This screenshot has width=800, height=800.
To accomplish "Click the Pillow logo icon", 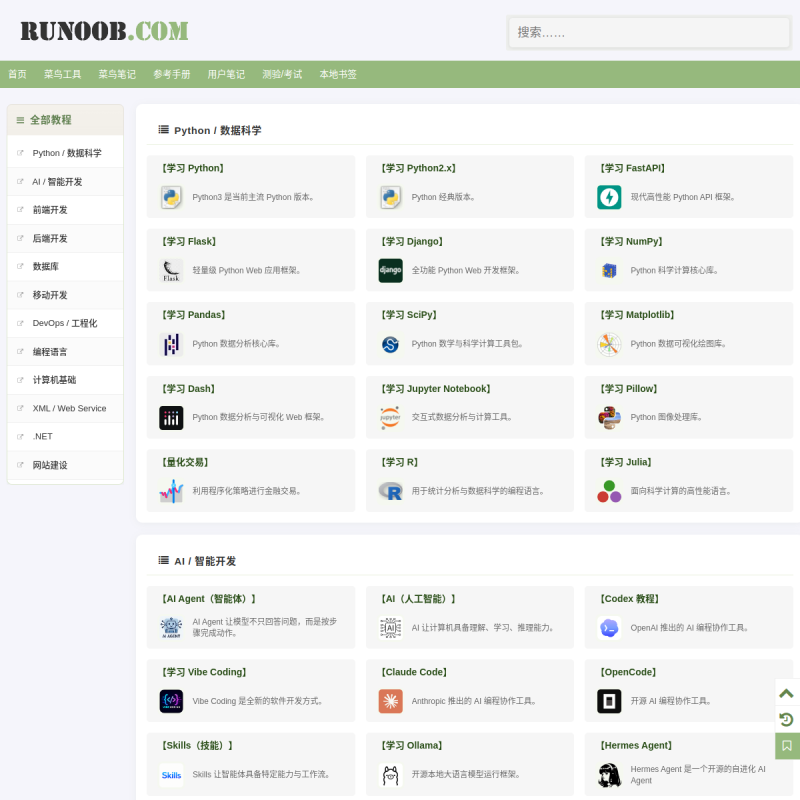I will point(609,417).
